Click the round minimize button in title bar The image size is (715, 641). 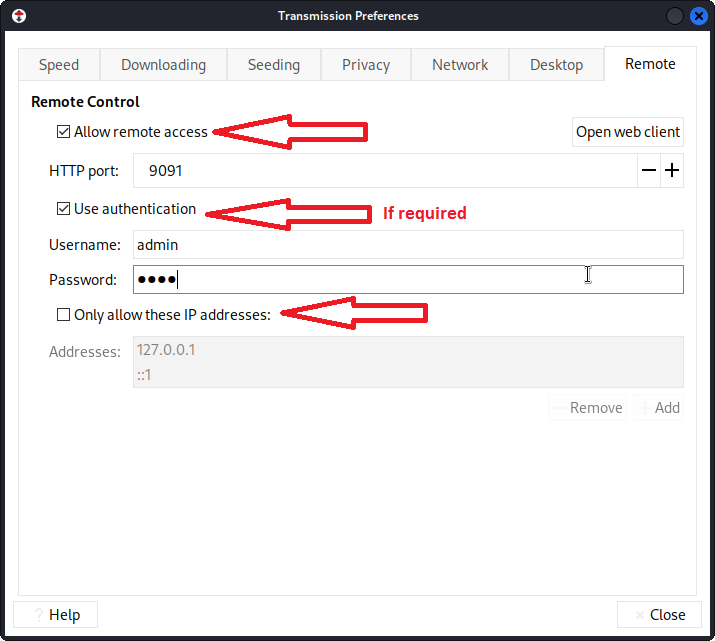coord(675,16)
